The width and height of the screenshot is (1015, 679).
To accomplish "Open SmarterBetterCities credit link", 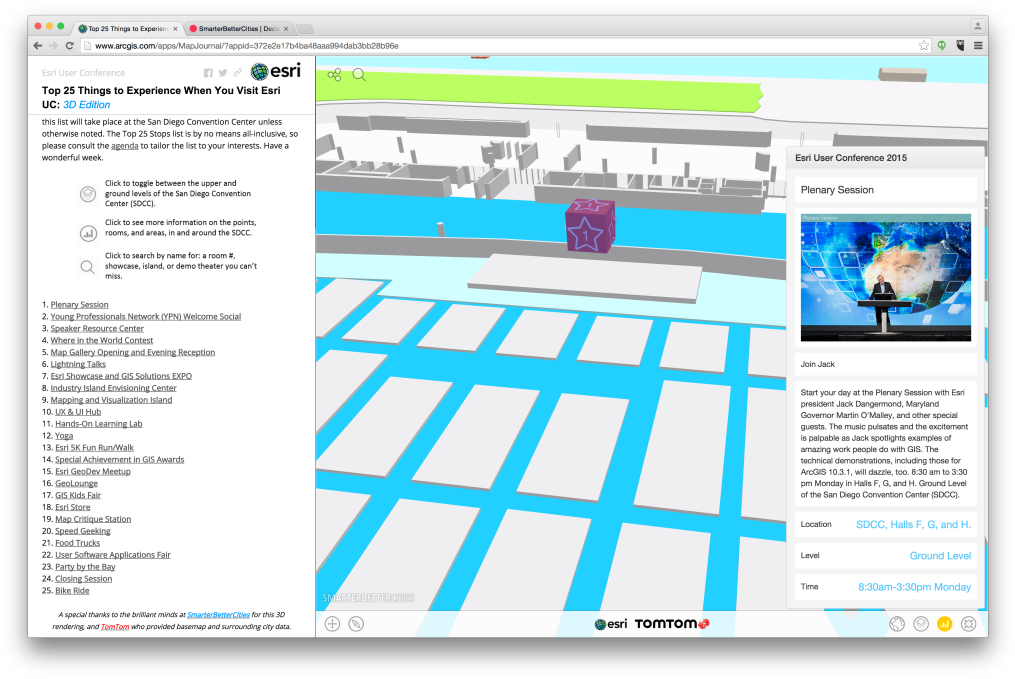I will [218, 615].
